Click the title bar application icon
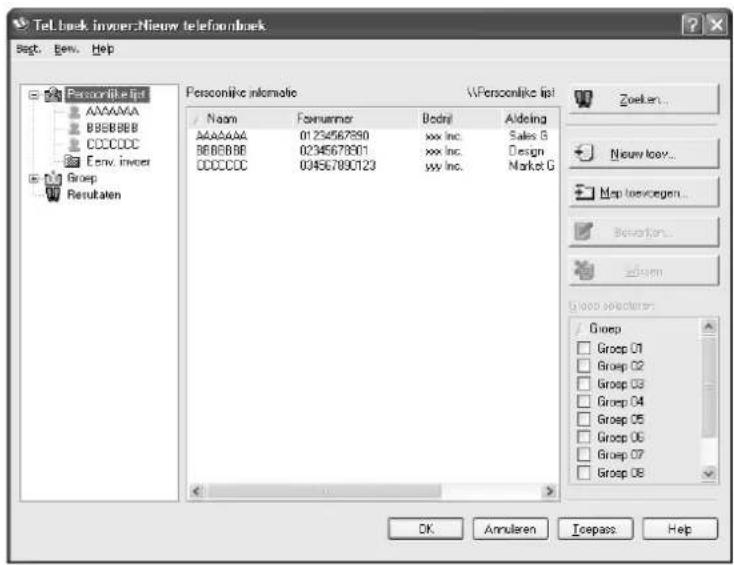The width and height of the screenshot is (734, 565). click(21, 24)
